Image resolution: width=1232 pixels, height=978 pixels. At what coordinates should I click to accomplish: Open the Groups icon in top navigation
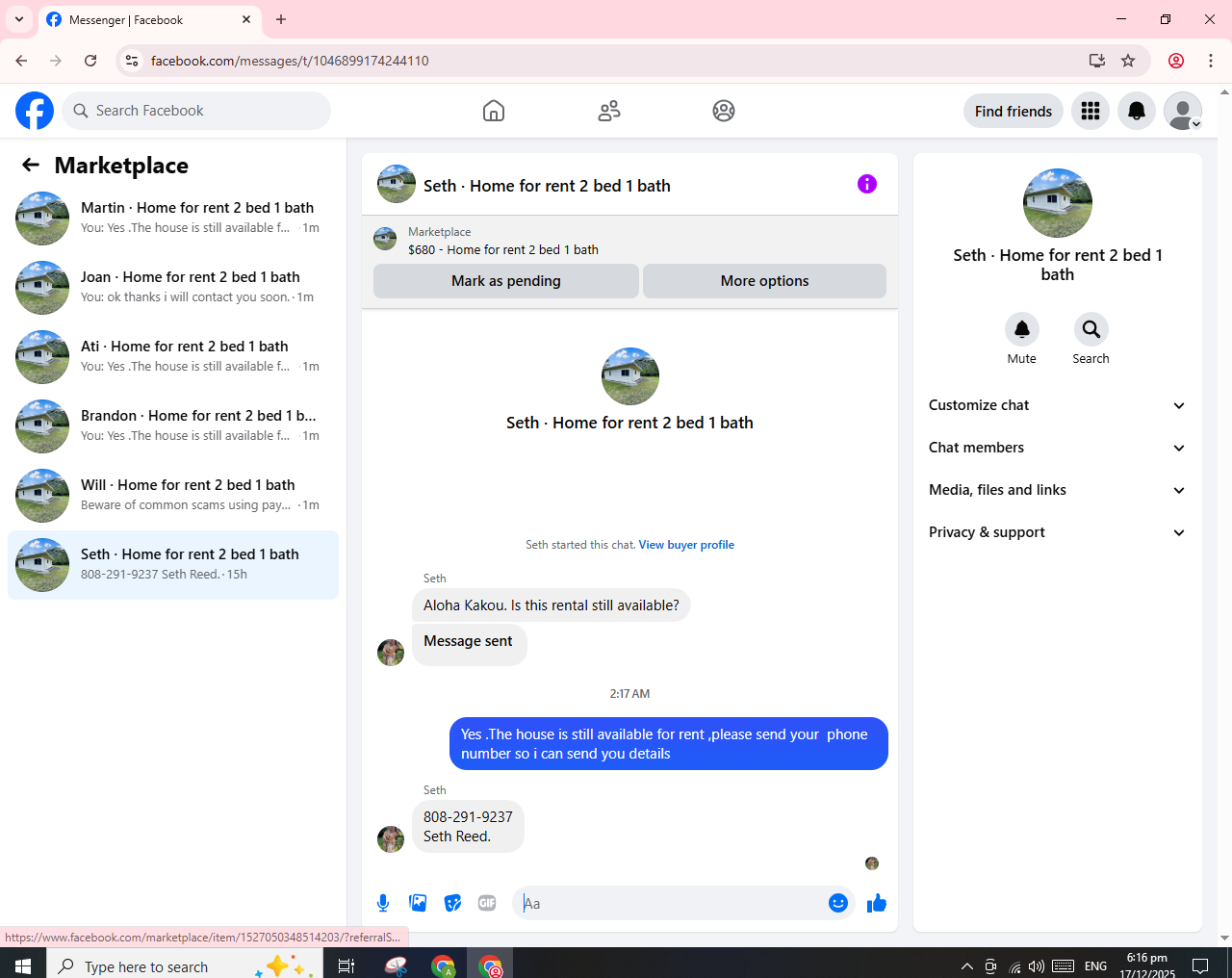tap(724, 111)
